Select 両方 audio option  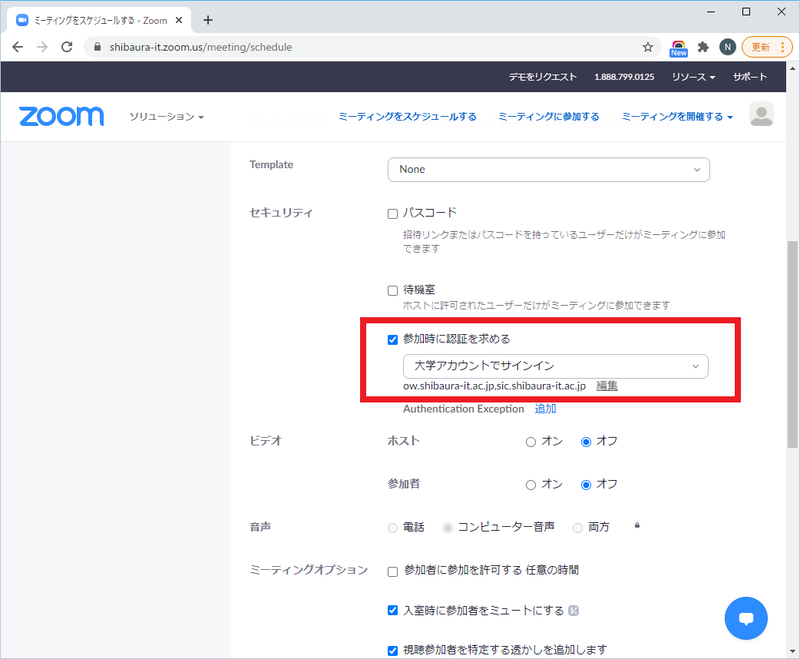(x=577, y=528)
